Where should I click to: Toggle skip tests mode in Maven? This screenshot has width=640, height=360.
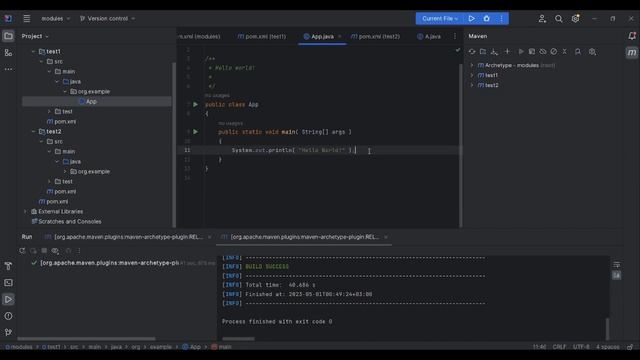point(554,52)
